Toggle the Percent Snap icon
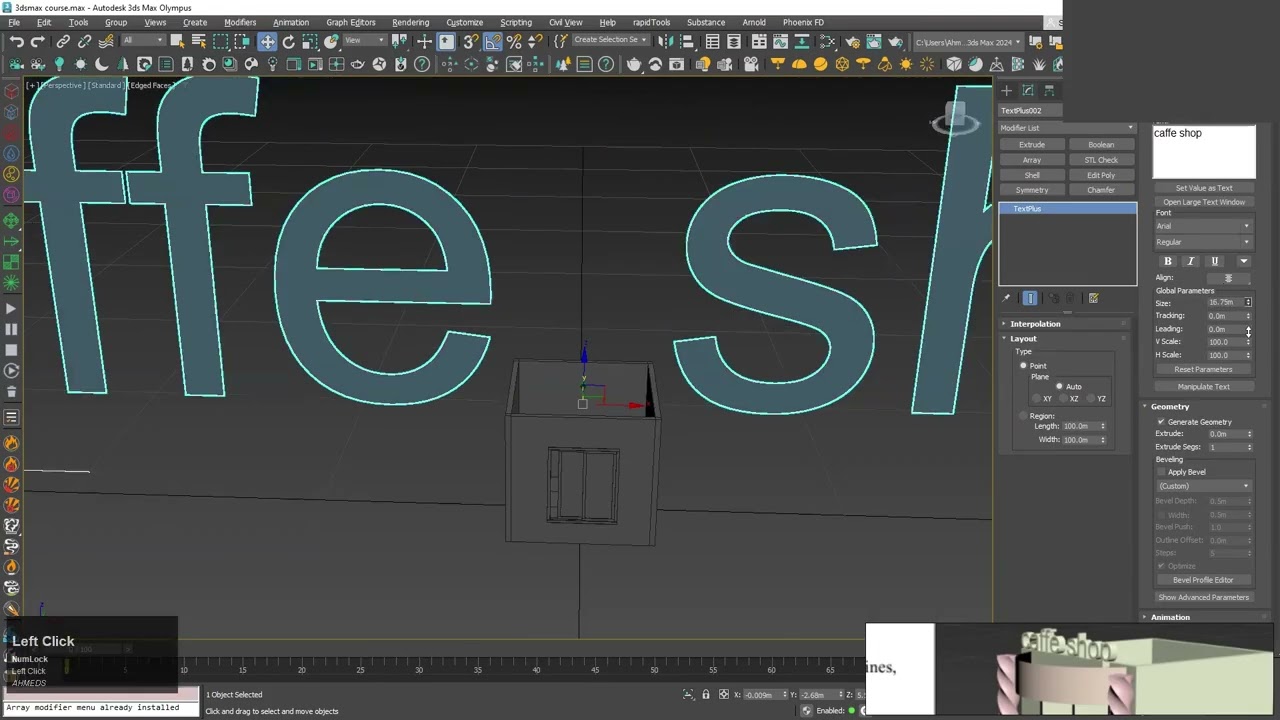Viewport: 1280px width, 720px height. tap(514, 41)
